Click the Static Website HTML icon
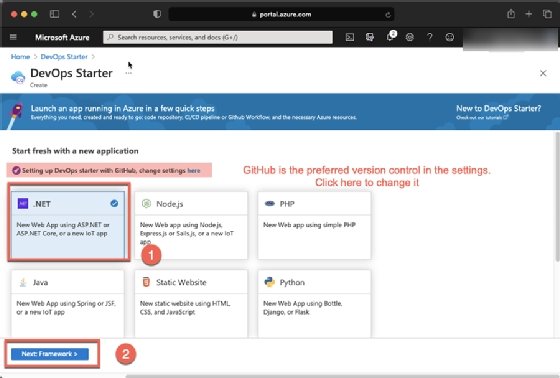Screen dimensions: 560x378 pyautogui.click(x=146, y=282)
